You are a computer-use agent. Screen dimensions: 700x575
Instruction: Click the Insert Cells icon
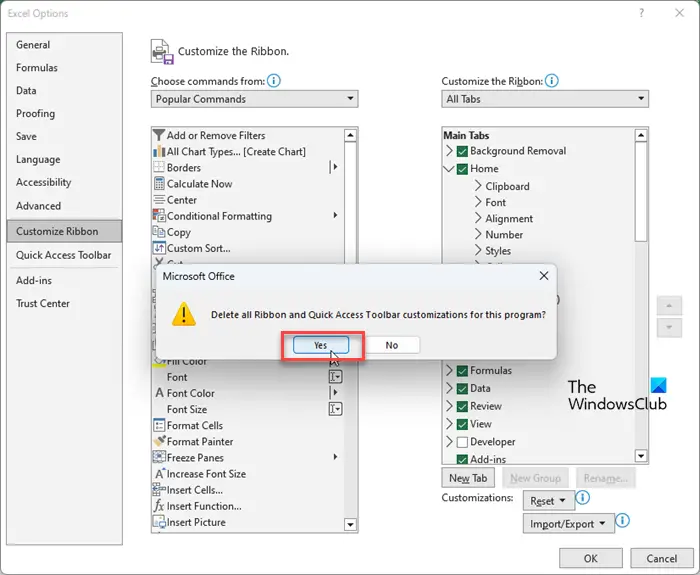pyautogui.click(x=159, y=489)
